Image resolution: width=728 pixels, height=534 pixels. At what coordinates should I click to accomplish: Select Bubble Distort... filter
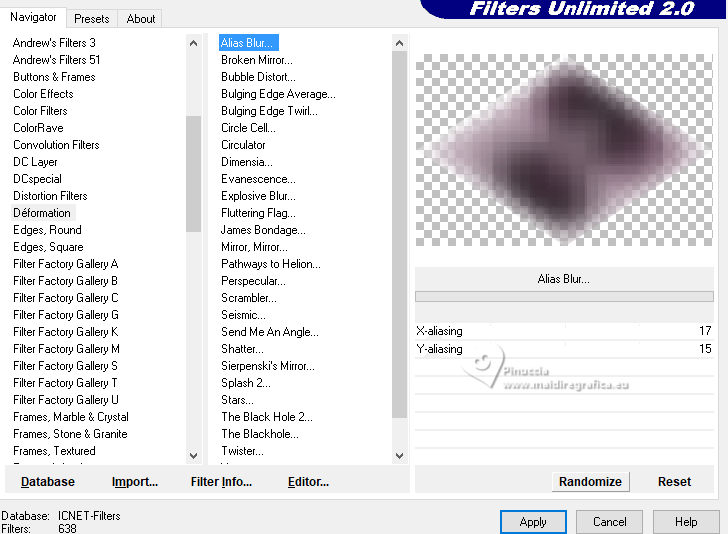coord(258,77)
